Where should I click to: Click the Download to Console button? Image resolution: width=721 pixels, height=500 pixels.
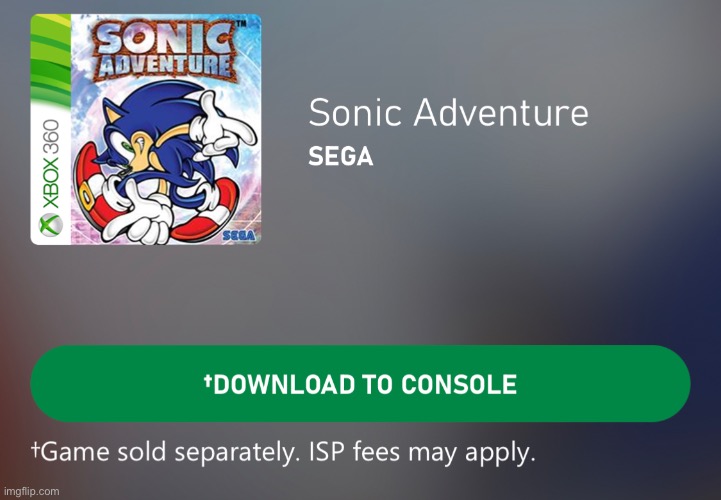click(x=360, y=384)
